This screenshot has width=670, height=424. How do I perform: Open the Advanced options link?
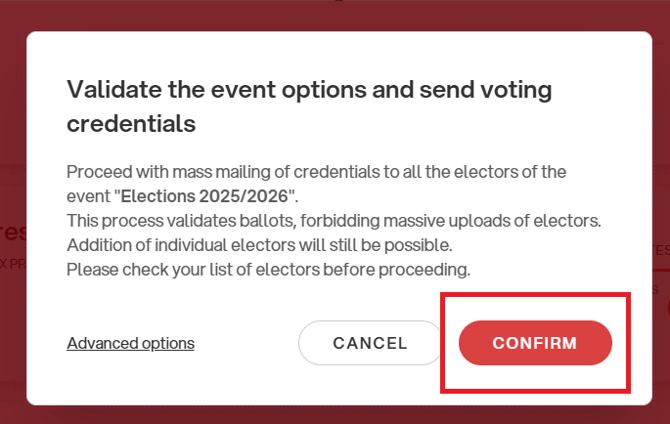131,343
